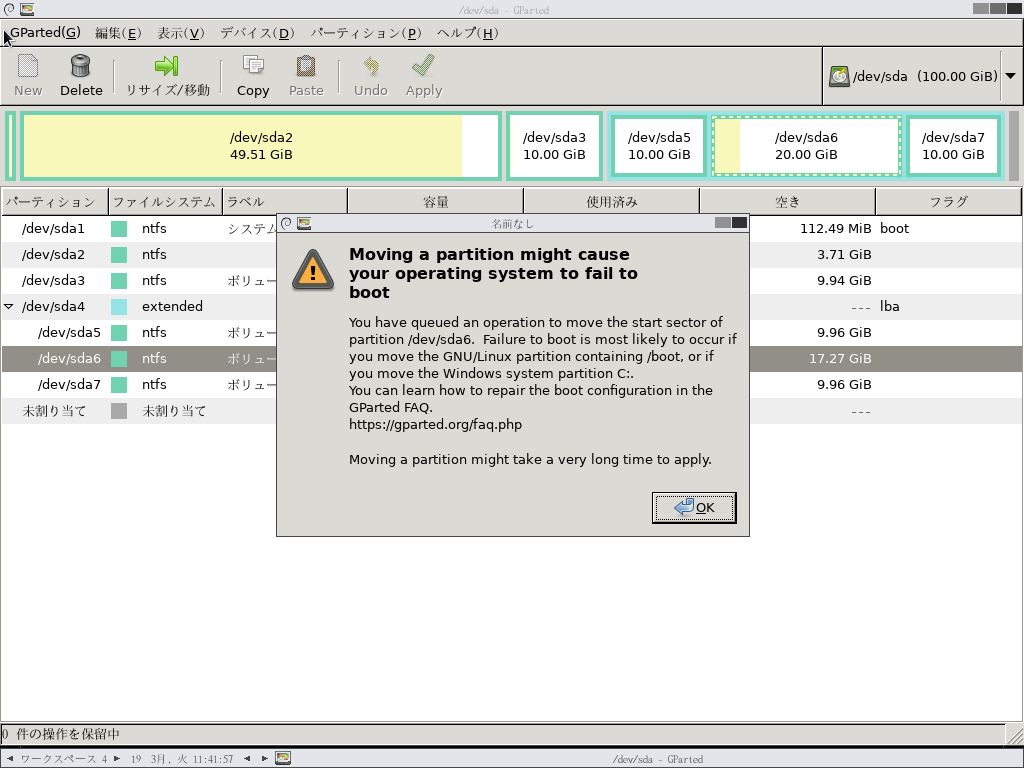This screenshot has height=768, width=1024.
Task: Click the boot flag on /dev/sda1
Action: tap(894, 229)
